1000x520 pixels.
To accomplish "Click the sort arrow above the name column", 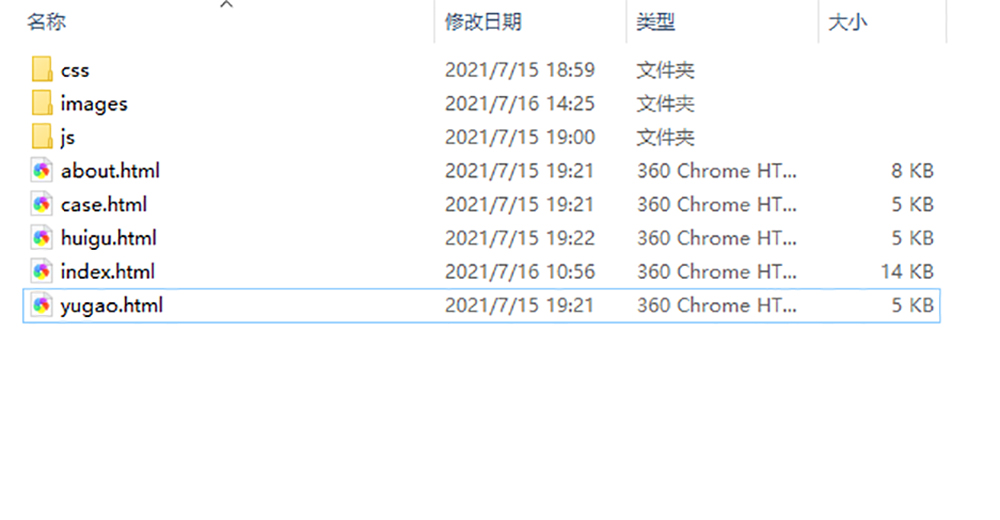I will pos(226,4).
